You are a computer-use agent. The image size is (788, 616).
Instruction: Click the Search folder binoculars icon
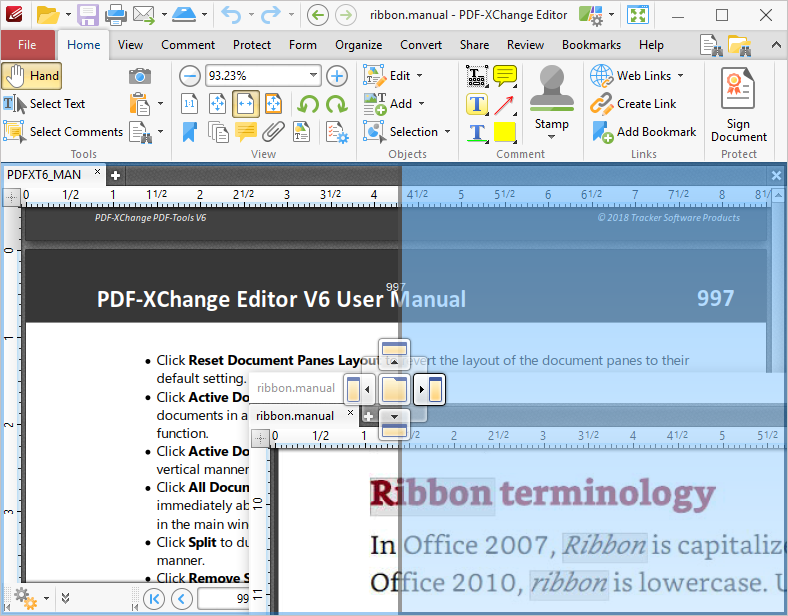739,45
